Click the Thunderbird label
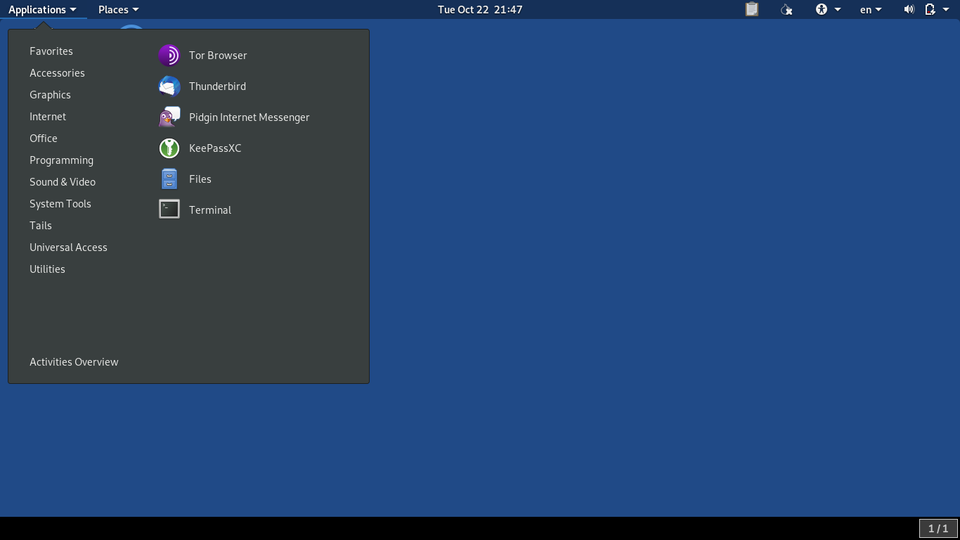This screenshot has width=960, height=540. pos(217,86)
